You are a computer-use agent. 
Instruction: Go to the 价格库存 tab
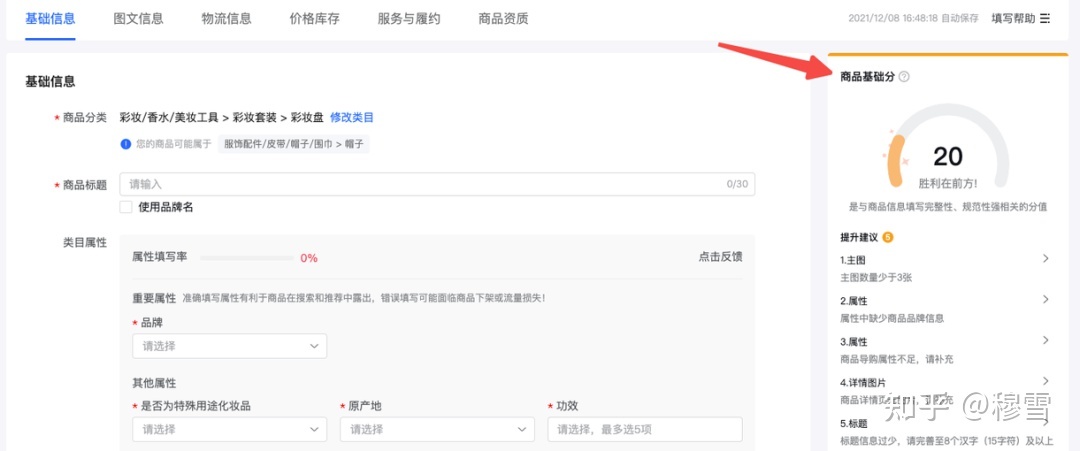coord(314,19)
